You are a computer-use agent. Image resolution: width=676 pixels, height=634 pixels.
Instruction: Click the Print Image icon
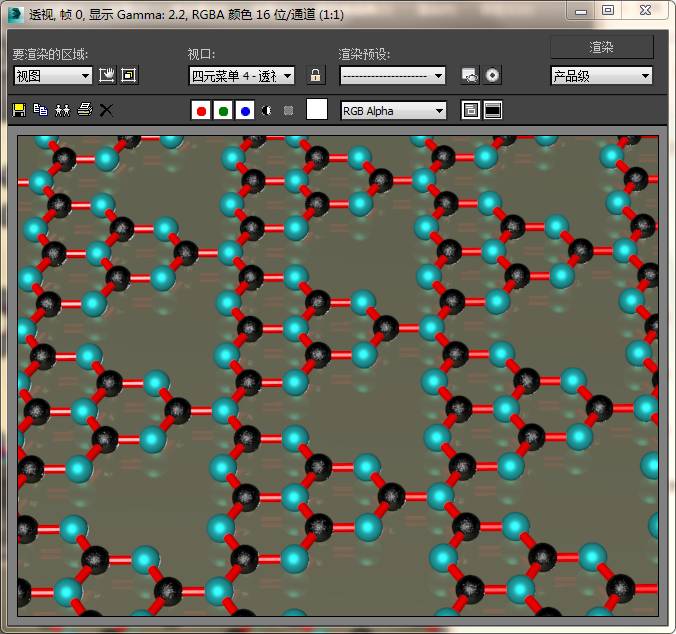point(84,110)
